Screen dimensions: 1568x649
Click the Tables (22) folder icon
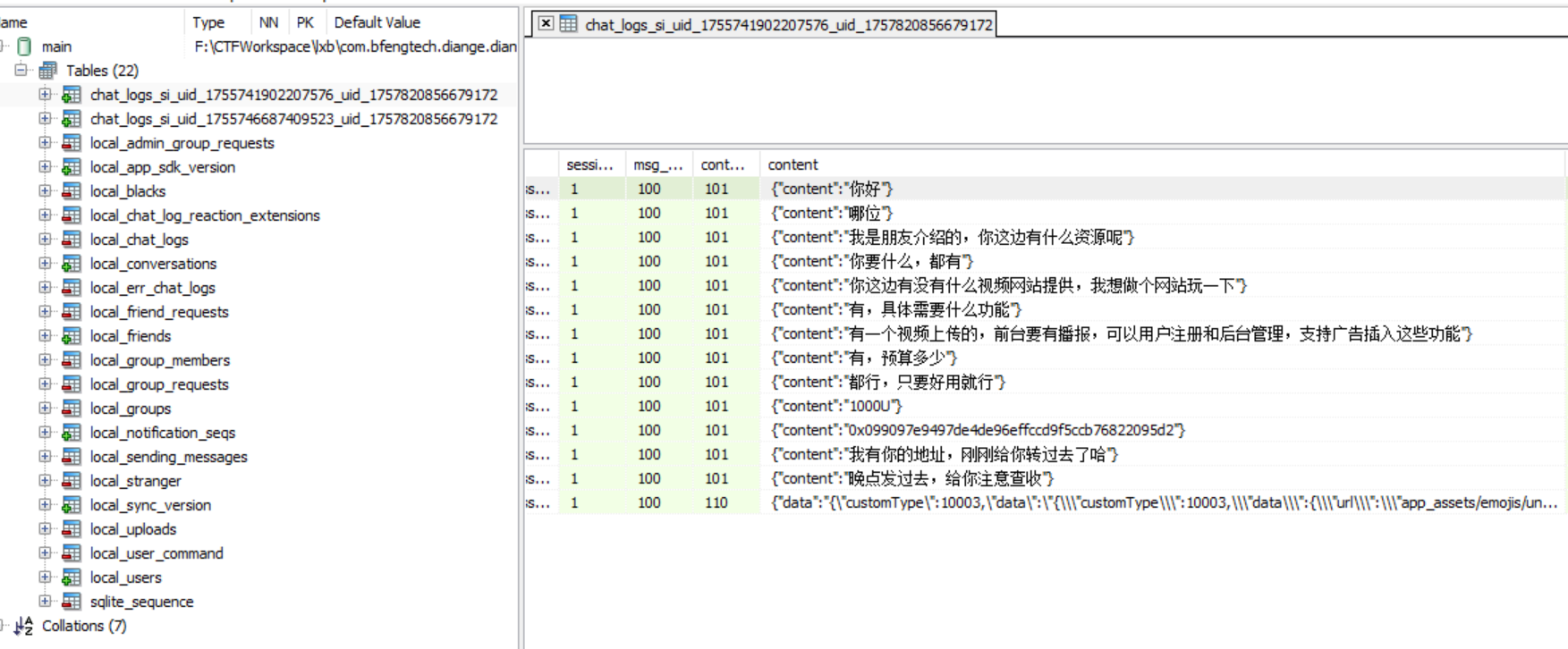coord(48,71)
